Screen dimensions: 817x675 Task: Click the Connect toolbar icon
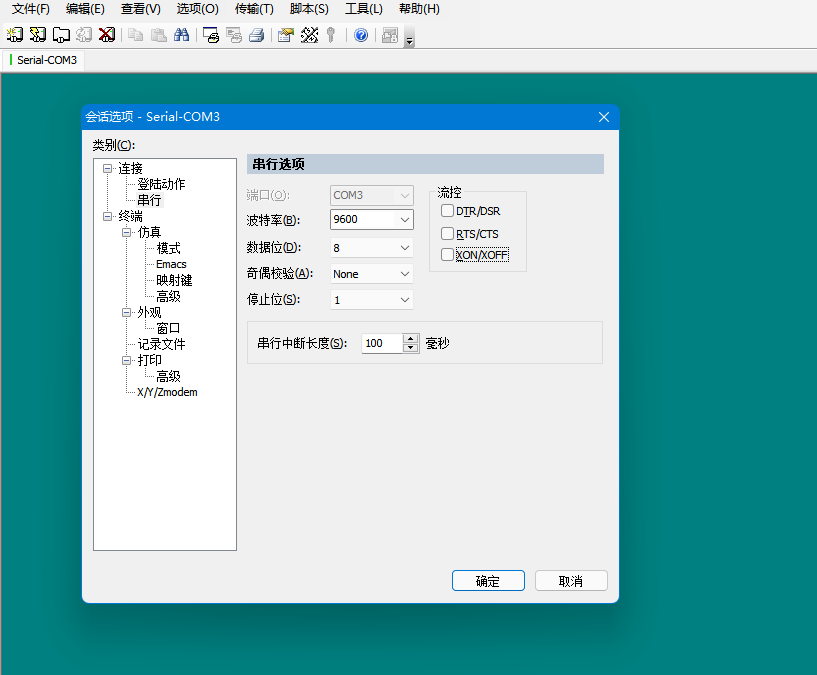[15, 35]
